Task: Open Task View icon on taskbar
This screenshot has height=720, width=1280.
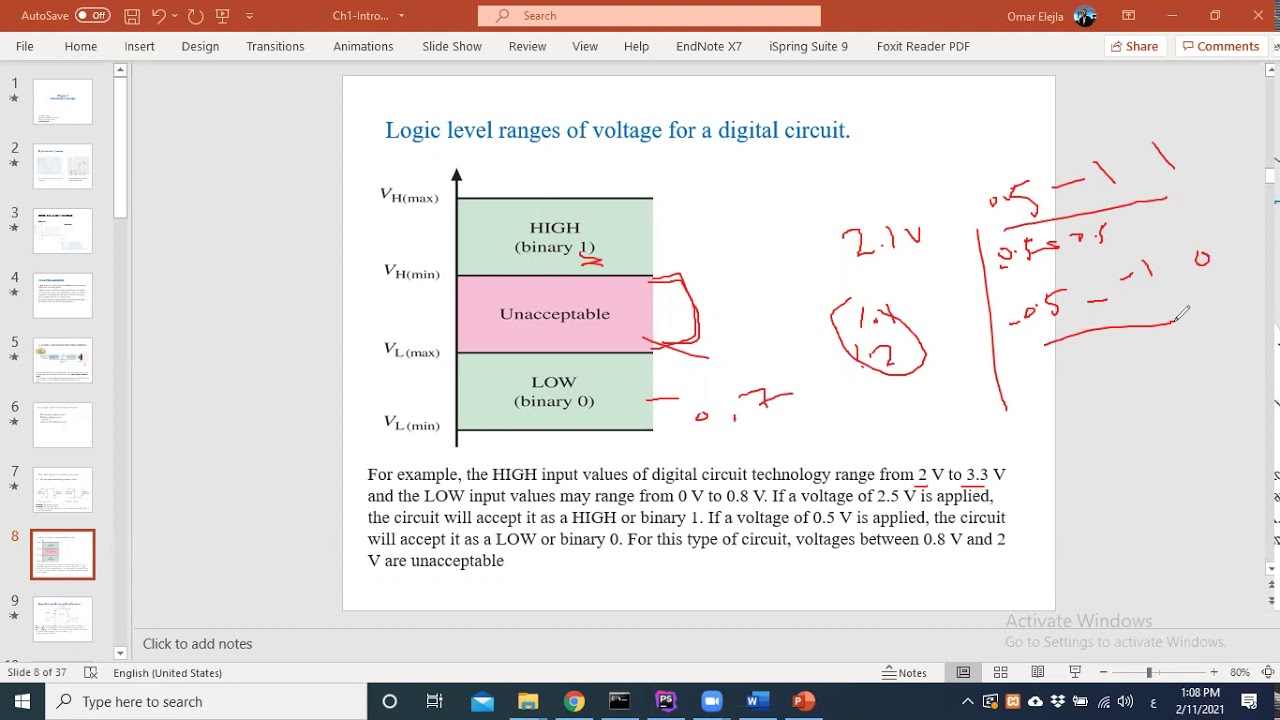Action: pyautogui.click(x=435, y=702)
